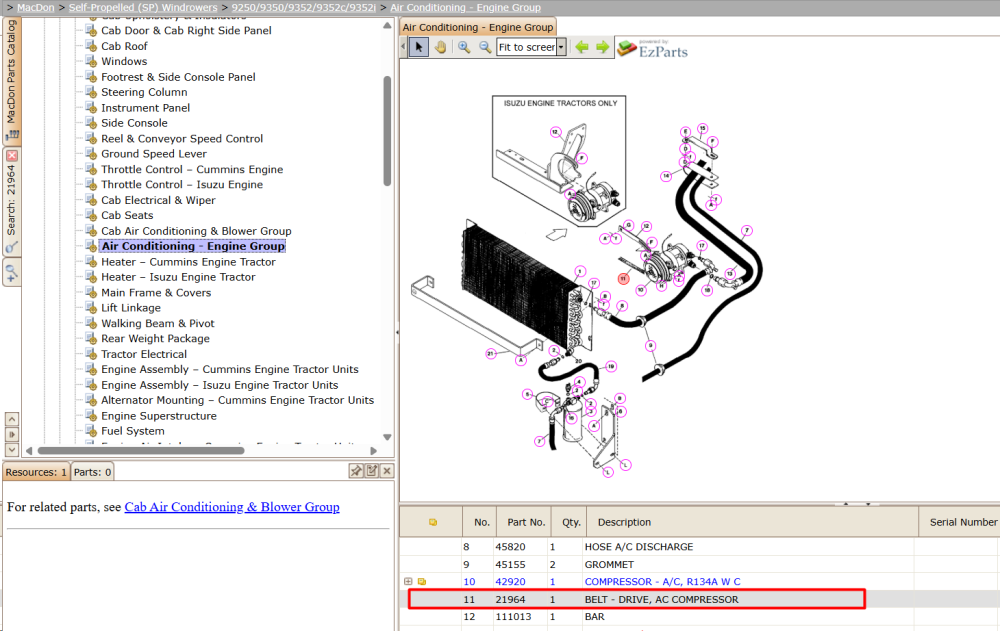Switch to the Parts: 0 tab
Image resolution: width=1000 pixels, height=631 pixels.
(x=92, y=472)
